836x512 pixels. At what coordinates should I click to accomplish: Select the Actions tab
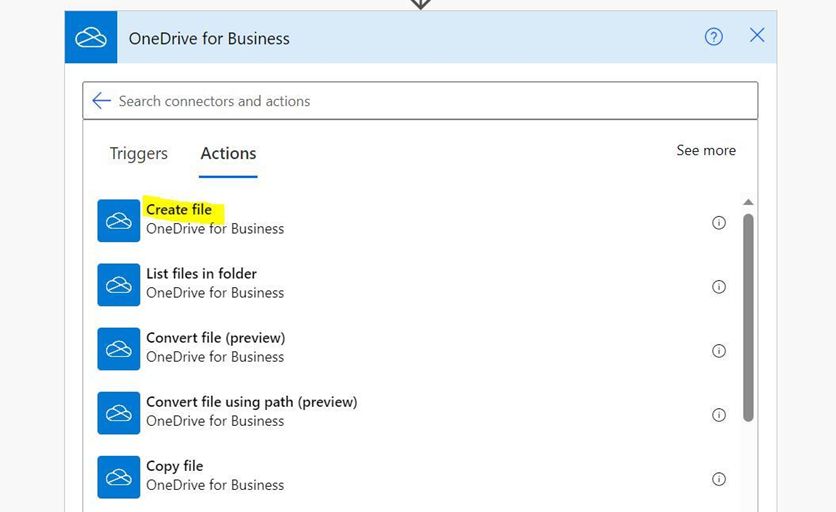(228, 154)
